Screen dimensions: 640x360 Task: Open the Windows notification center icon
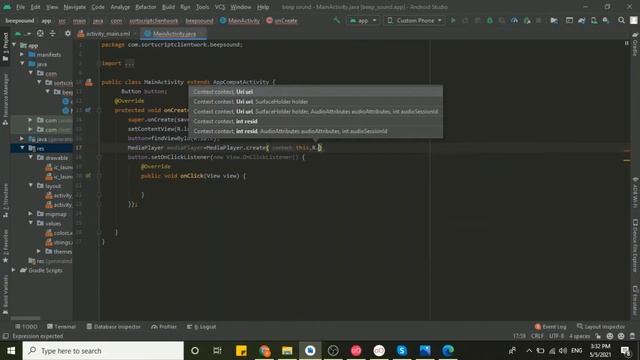pos(626,351)
